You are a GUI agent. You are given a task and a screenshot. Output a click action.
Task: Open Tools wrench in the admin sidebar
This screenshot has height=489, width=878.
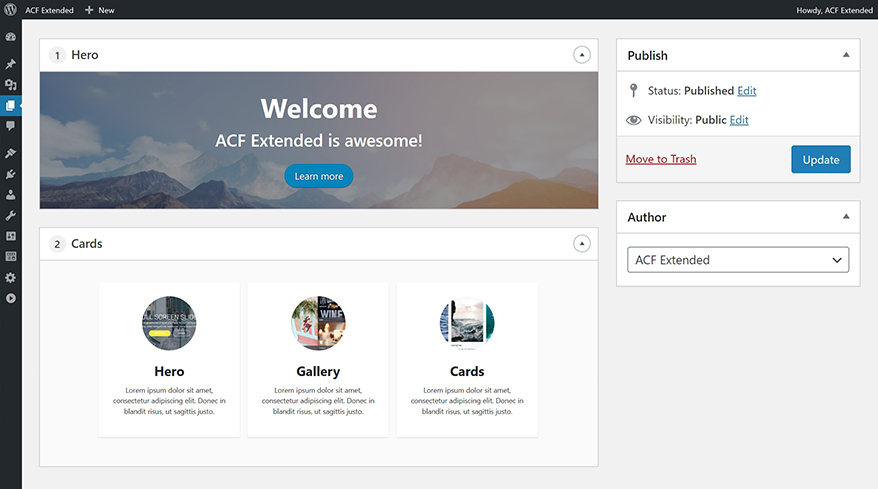pos(10,215)
